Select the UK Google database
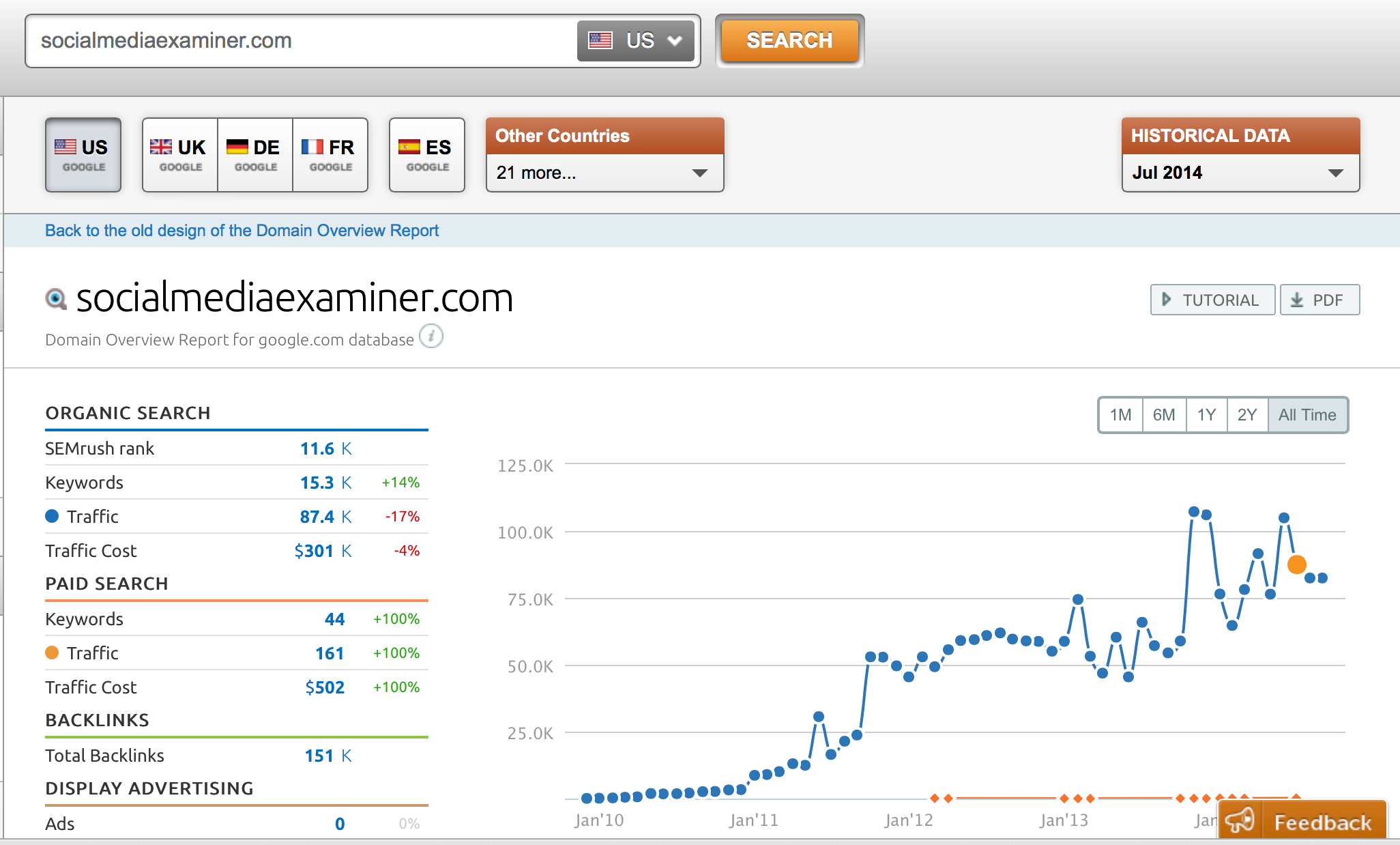Image resolution: width=1400 pixels, height=845 pixels. (180, 155)
